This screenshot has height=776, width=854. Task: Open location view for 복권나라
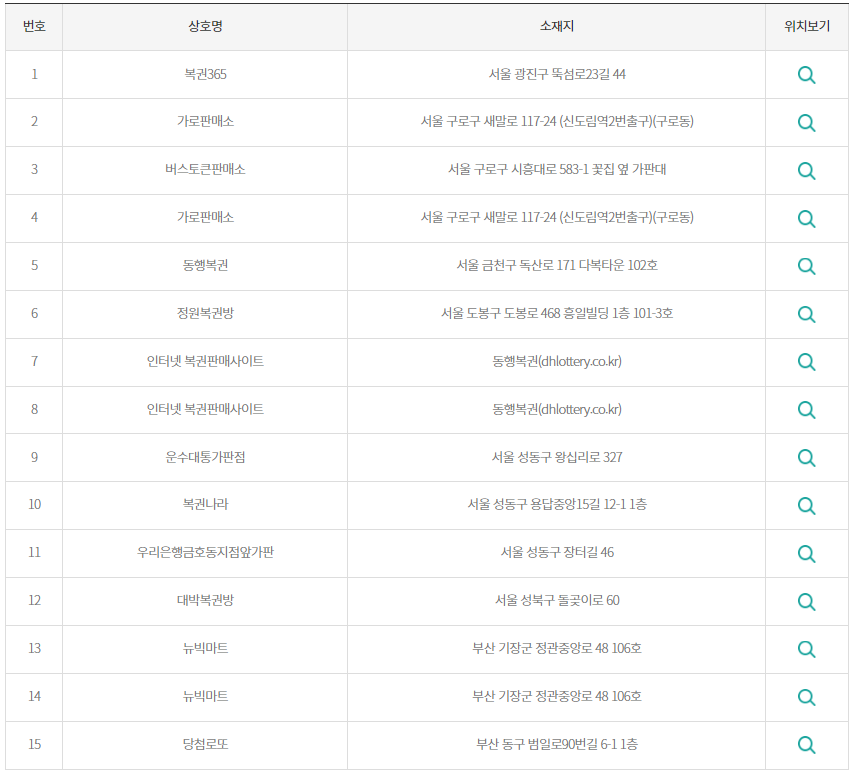pyautogui.click(x=806, y=505)
